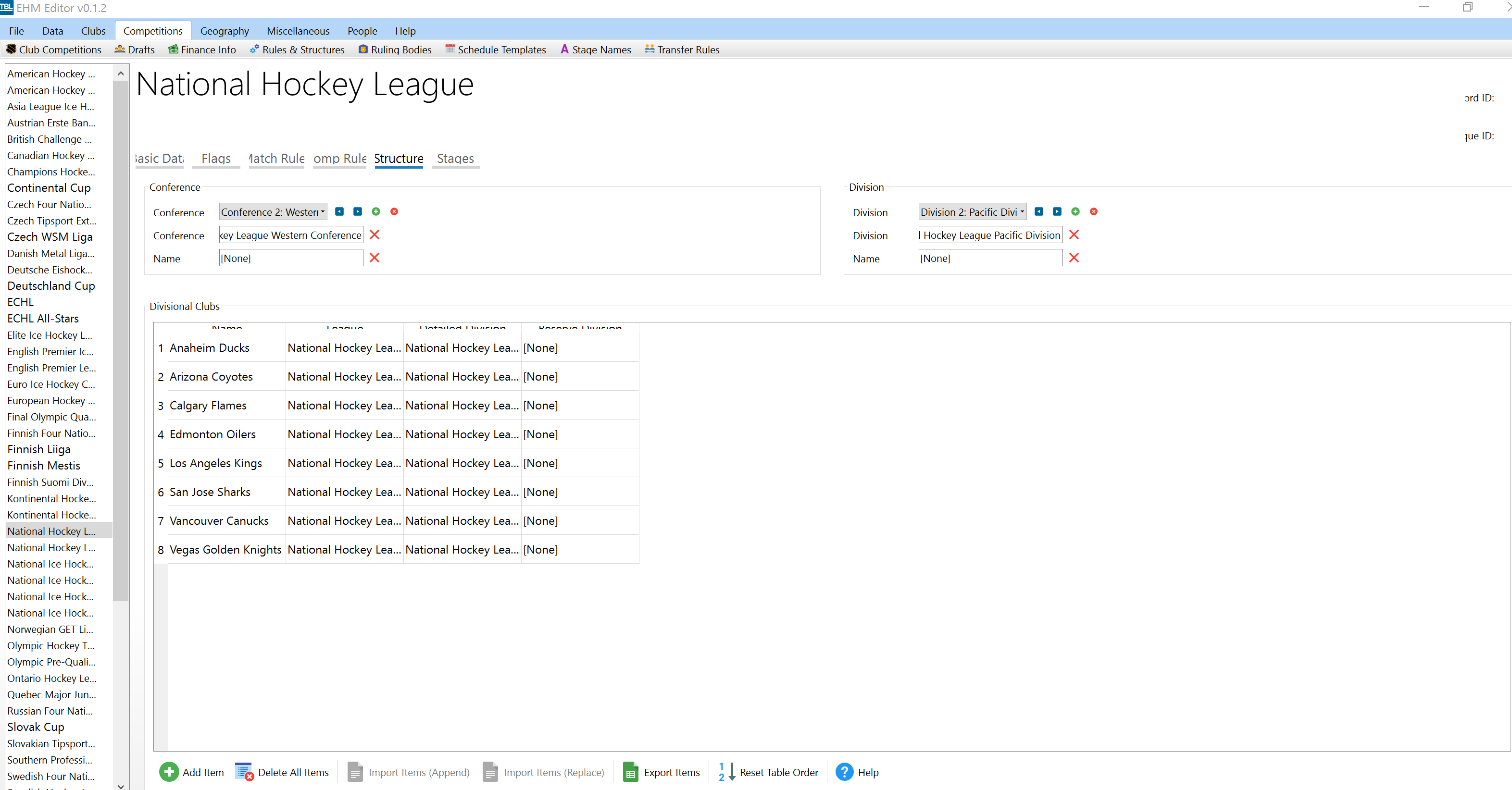Clear Western Conference competition field with red X

(x=375, y=235)
